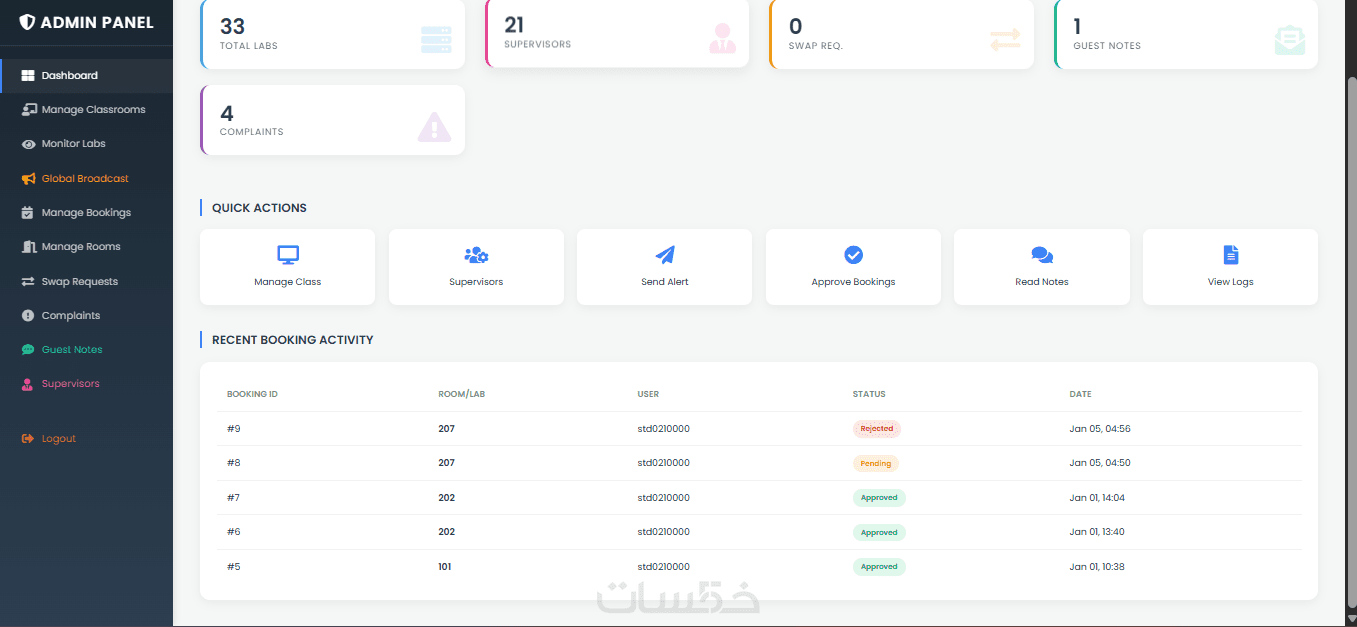
Task: Click room 101 in booking #5 row
Action: [x=445, y=567]
